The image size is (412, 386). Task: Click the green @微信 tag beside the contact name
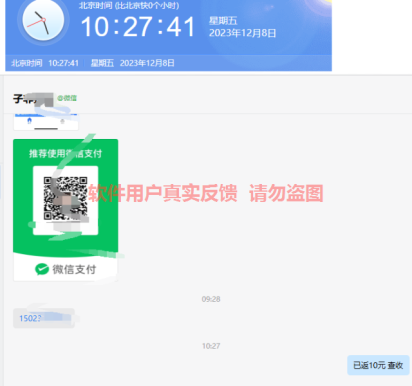(67, 98)
